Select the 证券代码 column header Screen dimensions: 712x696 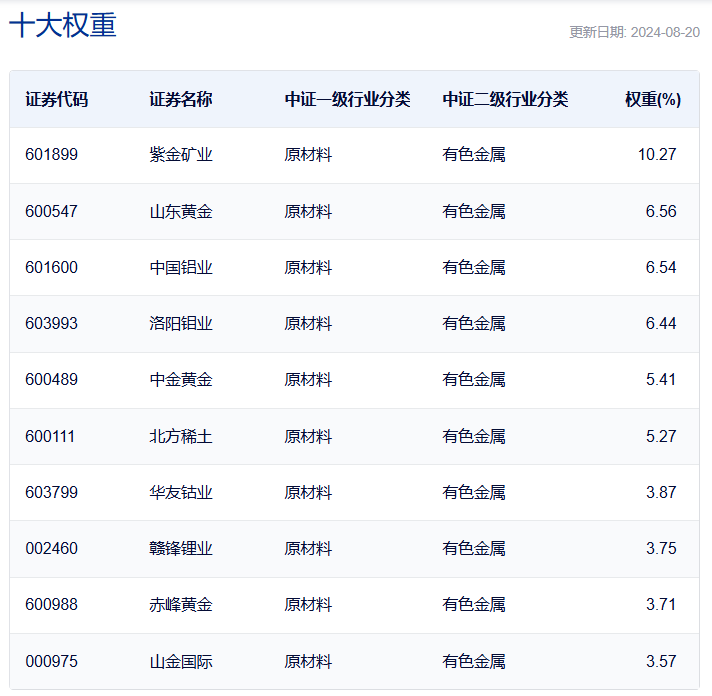coord(56,99)
